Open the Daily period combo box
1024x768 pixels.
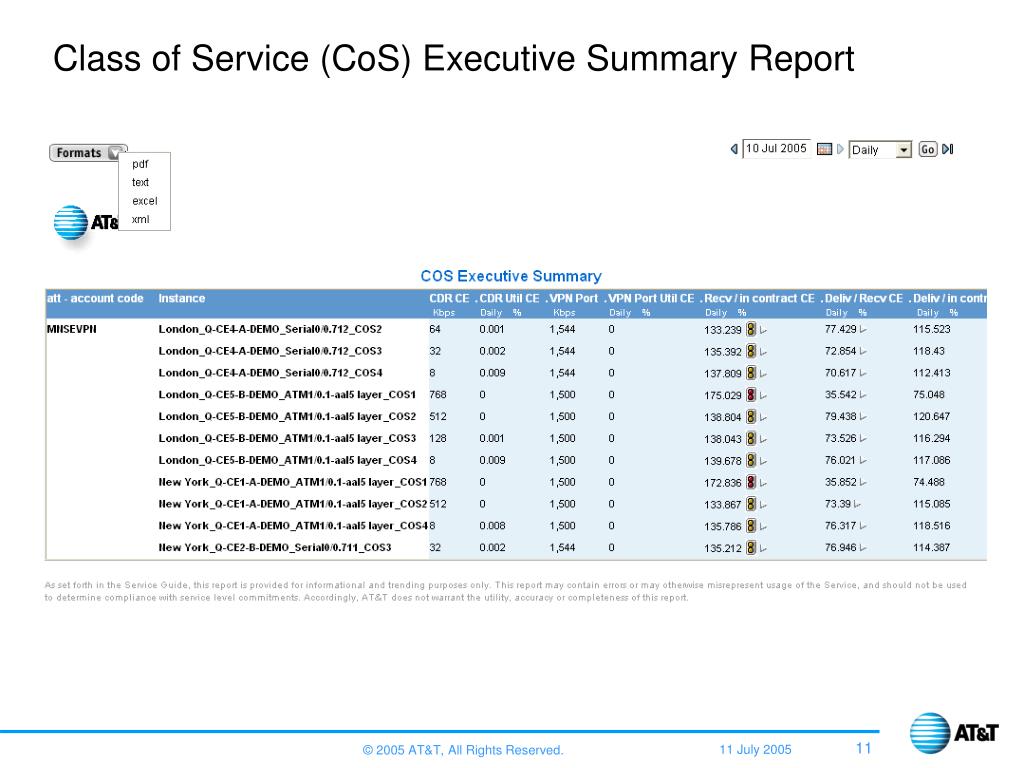[x=880, y=150]
